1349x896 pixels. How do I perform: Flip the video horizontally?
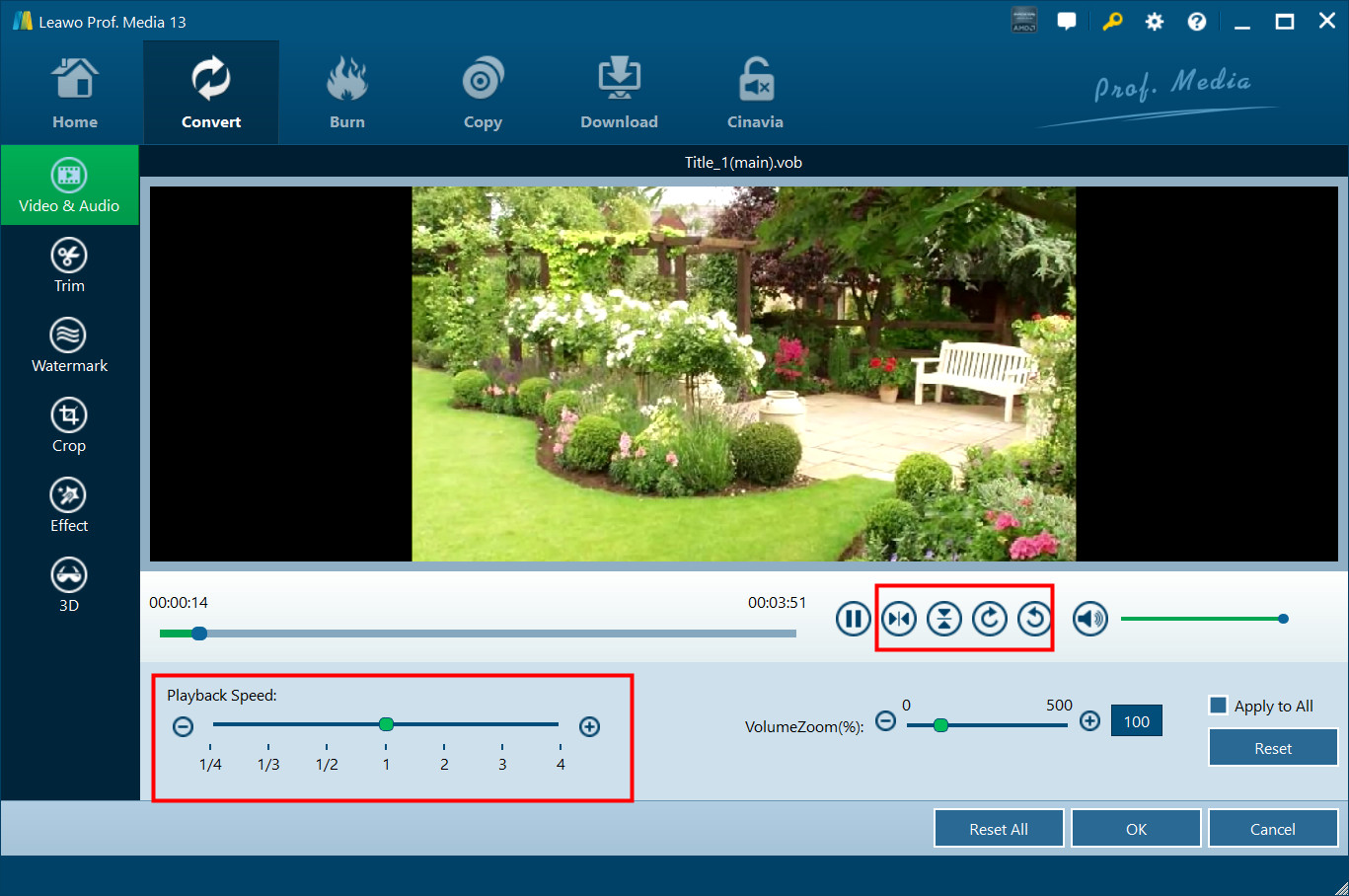[x=899, y=619]
